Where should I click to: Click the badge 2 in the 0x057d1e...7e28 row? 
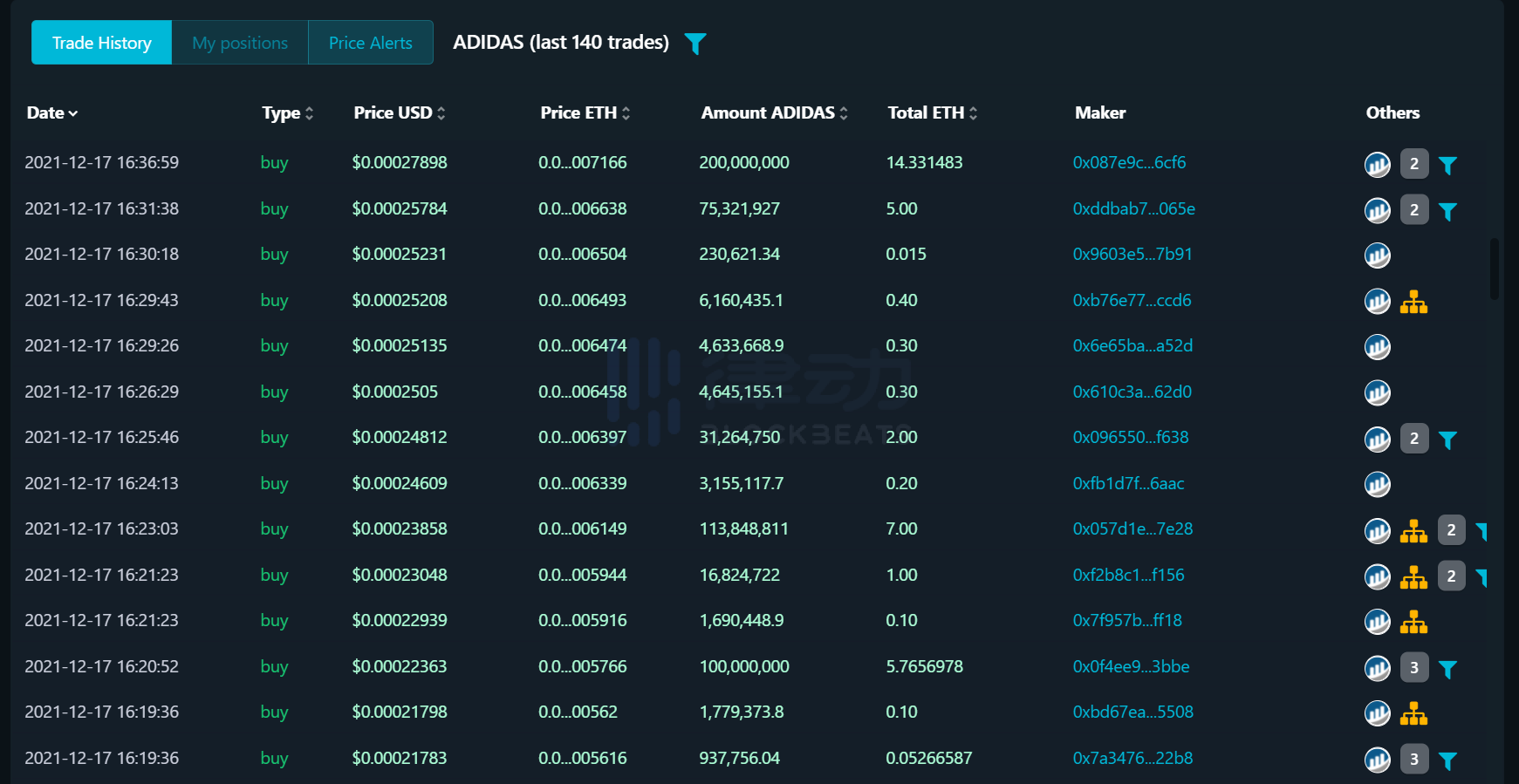point(1451,530)
